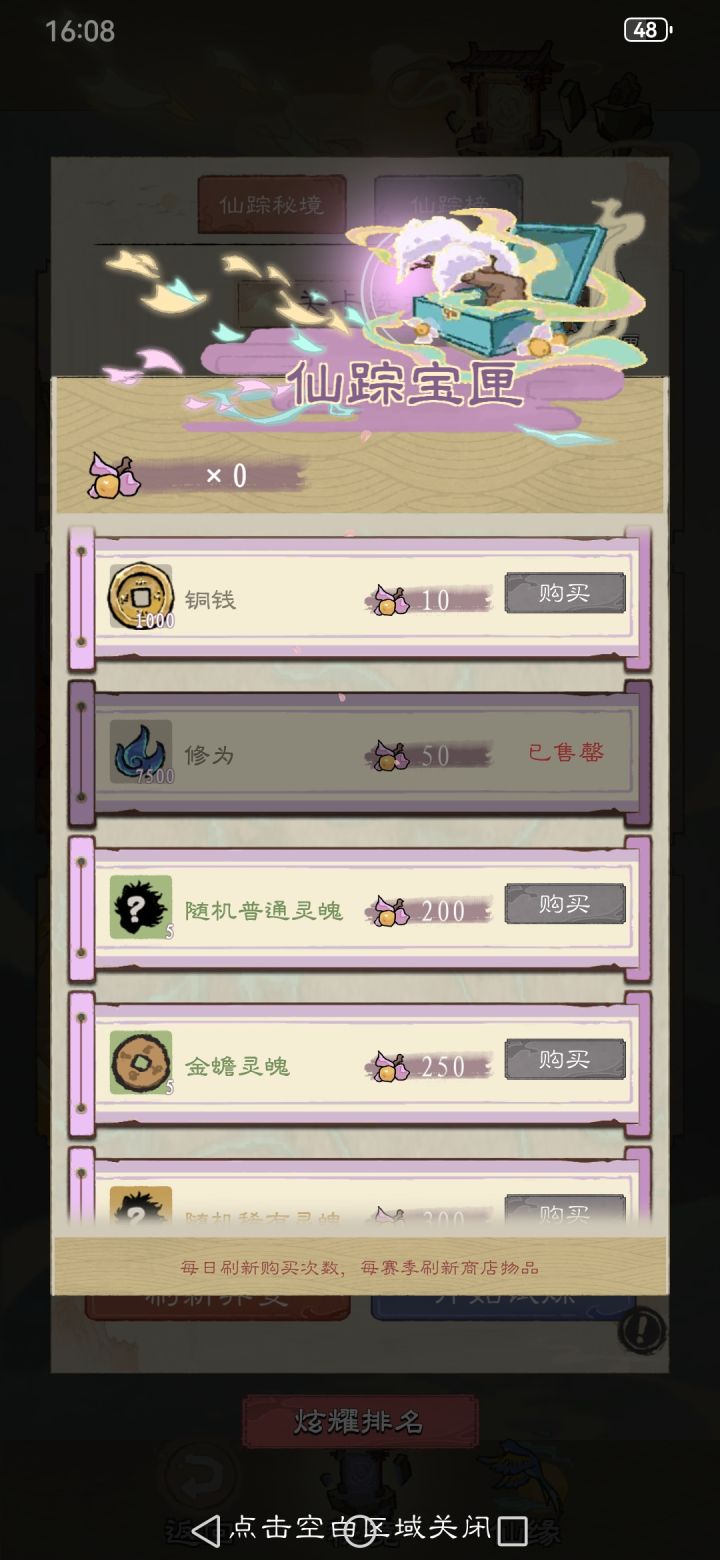Switch to the 仙踪秘境 tab
The image size is (720, 1560).
coord(272,205)
